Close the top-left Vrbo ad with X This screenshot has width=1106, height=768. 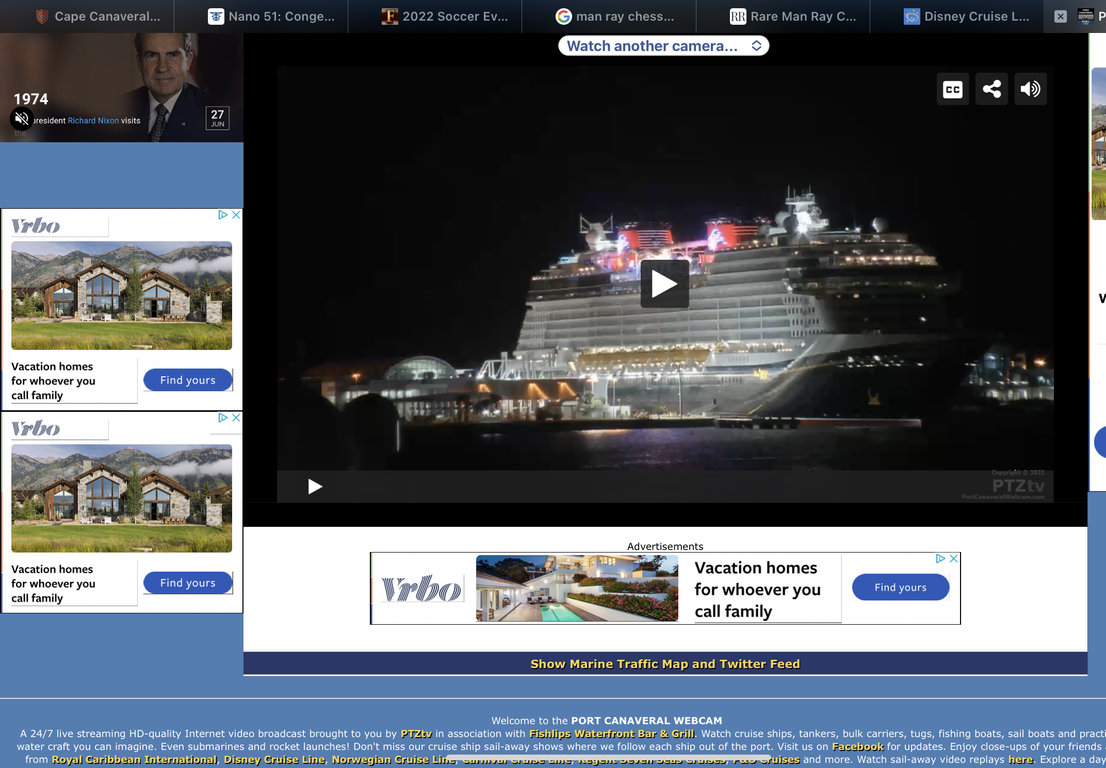236,215
